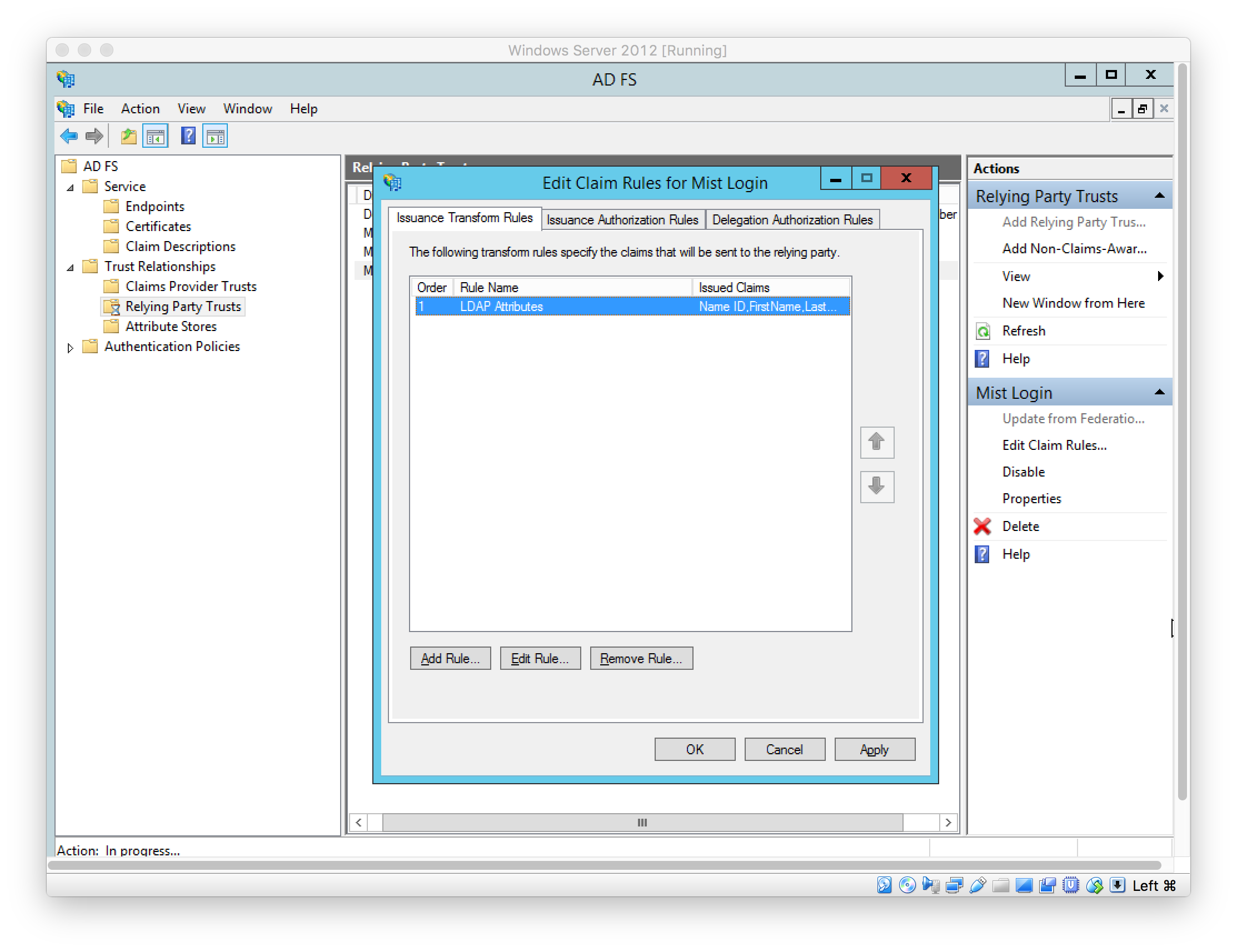Click the Edit Rule... button
The image size is (1237, 952).
click(540, 658)
